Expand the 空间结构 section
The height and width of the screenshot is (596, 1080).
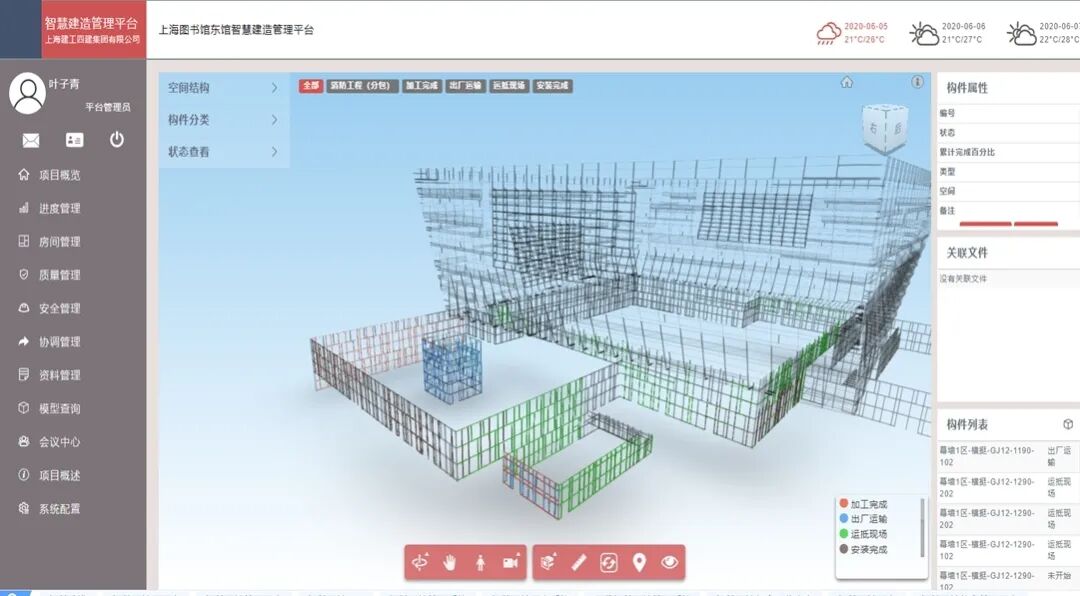point(224,88)
